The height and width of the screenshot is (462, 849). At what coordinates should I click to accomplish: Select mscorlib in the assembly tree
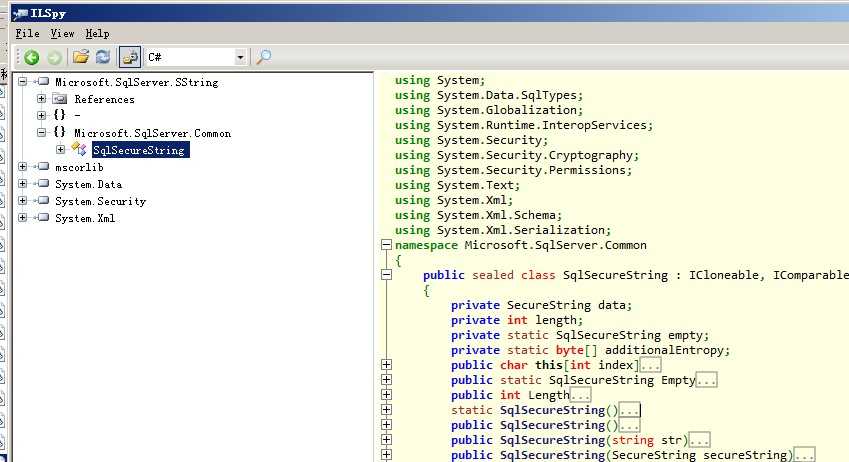point(79,167)
